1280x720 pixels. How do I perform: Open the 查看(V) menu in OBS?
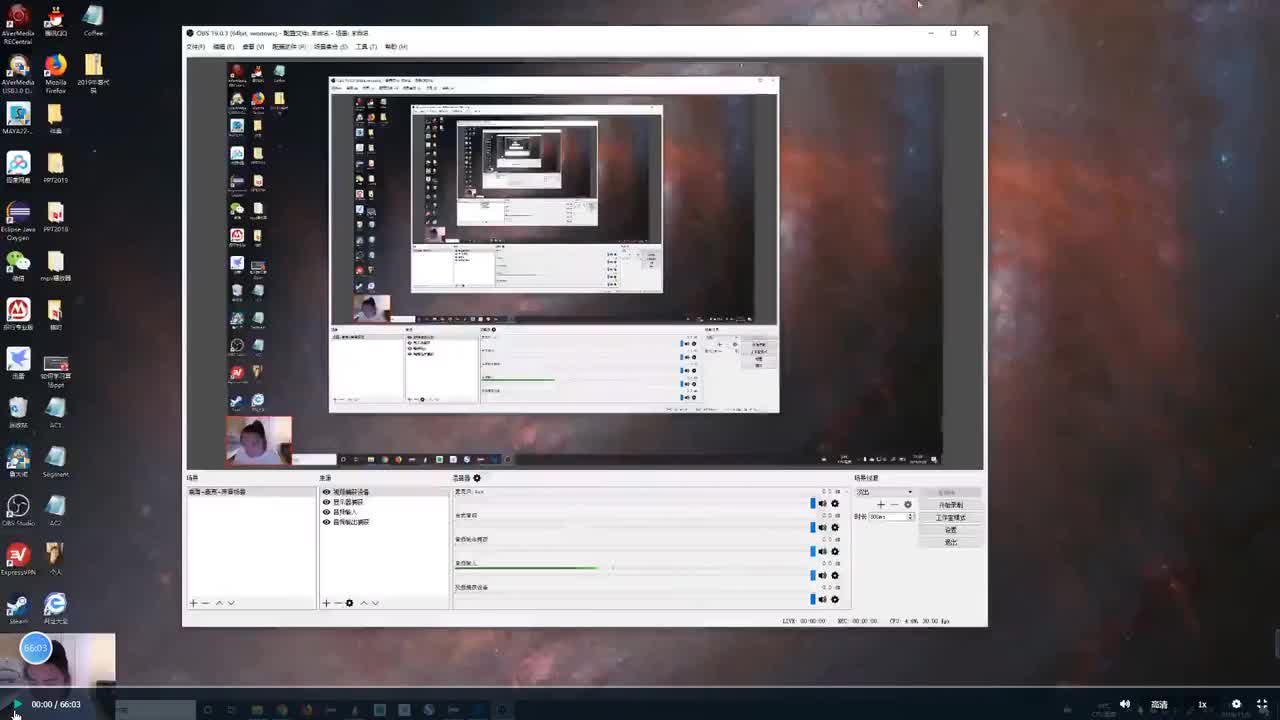click(x=253, y=47)
